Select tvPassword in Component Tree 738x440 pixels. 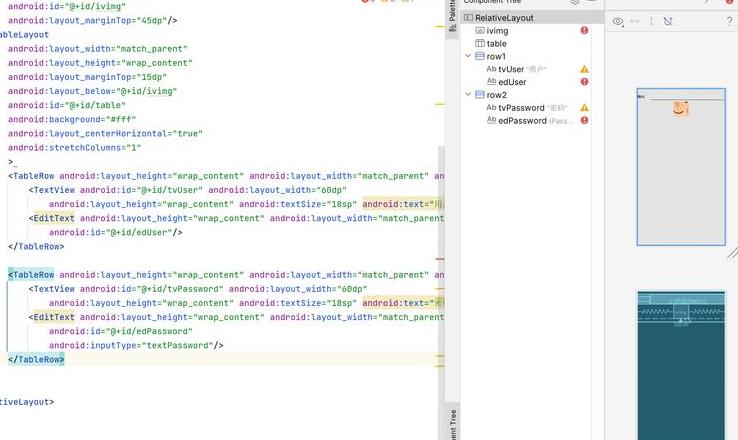[x=521, y=108]
